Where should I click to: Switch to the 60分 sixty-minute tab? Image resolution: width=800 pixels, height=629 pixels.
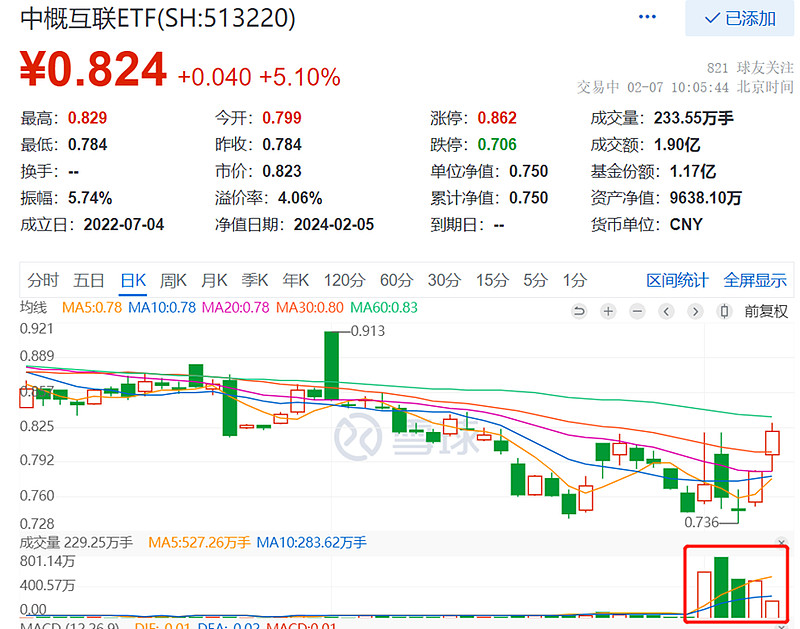point(394,281)
